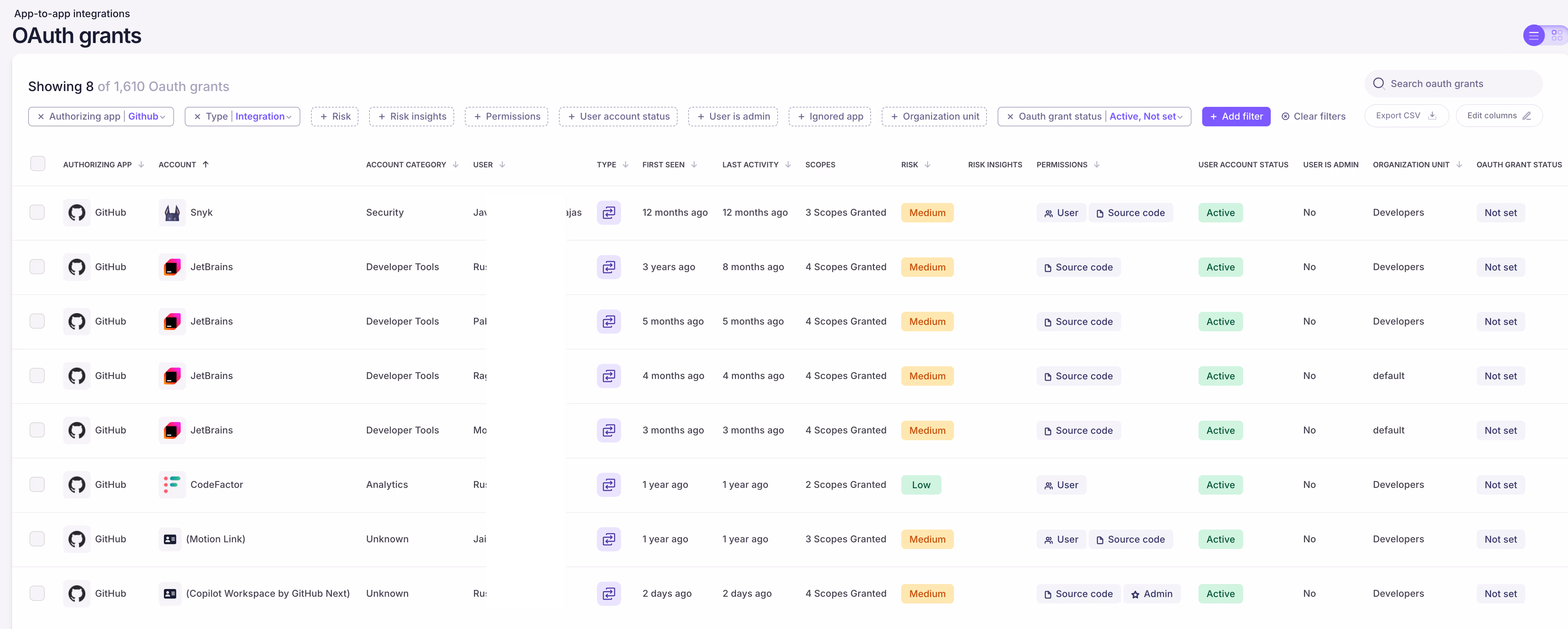Open Oauth grant status Active, Not set dropdown
Viewport: 1568px width, 629px height.
[1146, 116]
